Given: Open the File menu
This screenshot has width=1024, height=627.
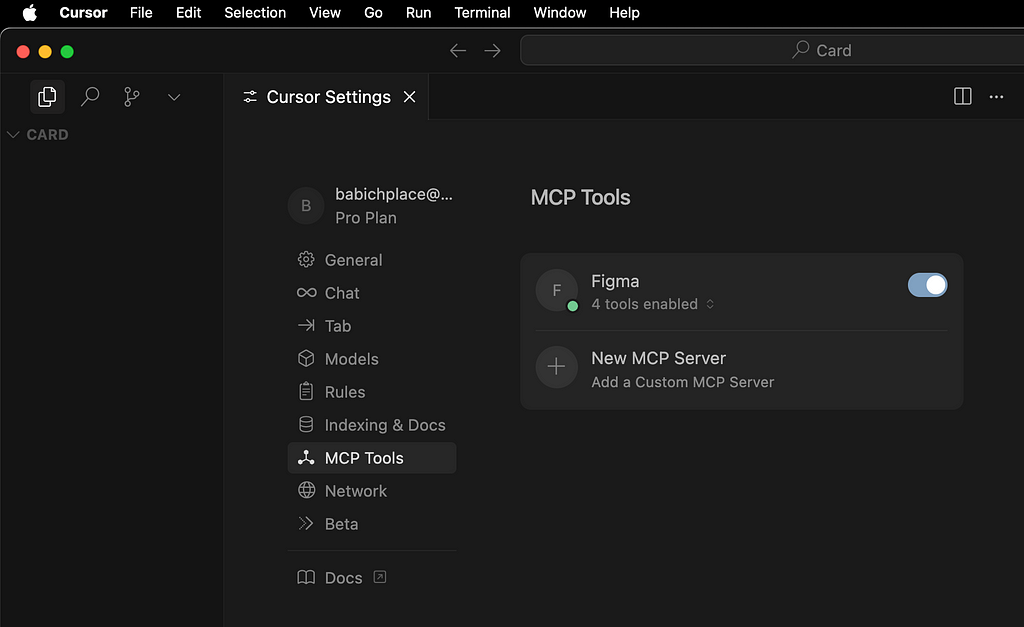Looking at the screenshot, I should [141, 12].
